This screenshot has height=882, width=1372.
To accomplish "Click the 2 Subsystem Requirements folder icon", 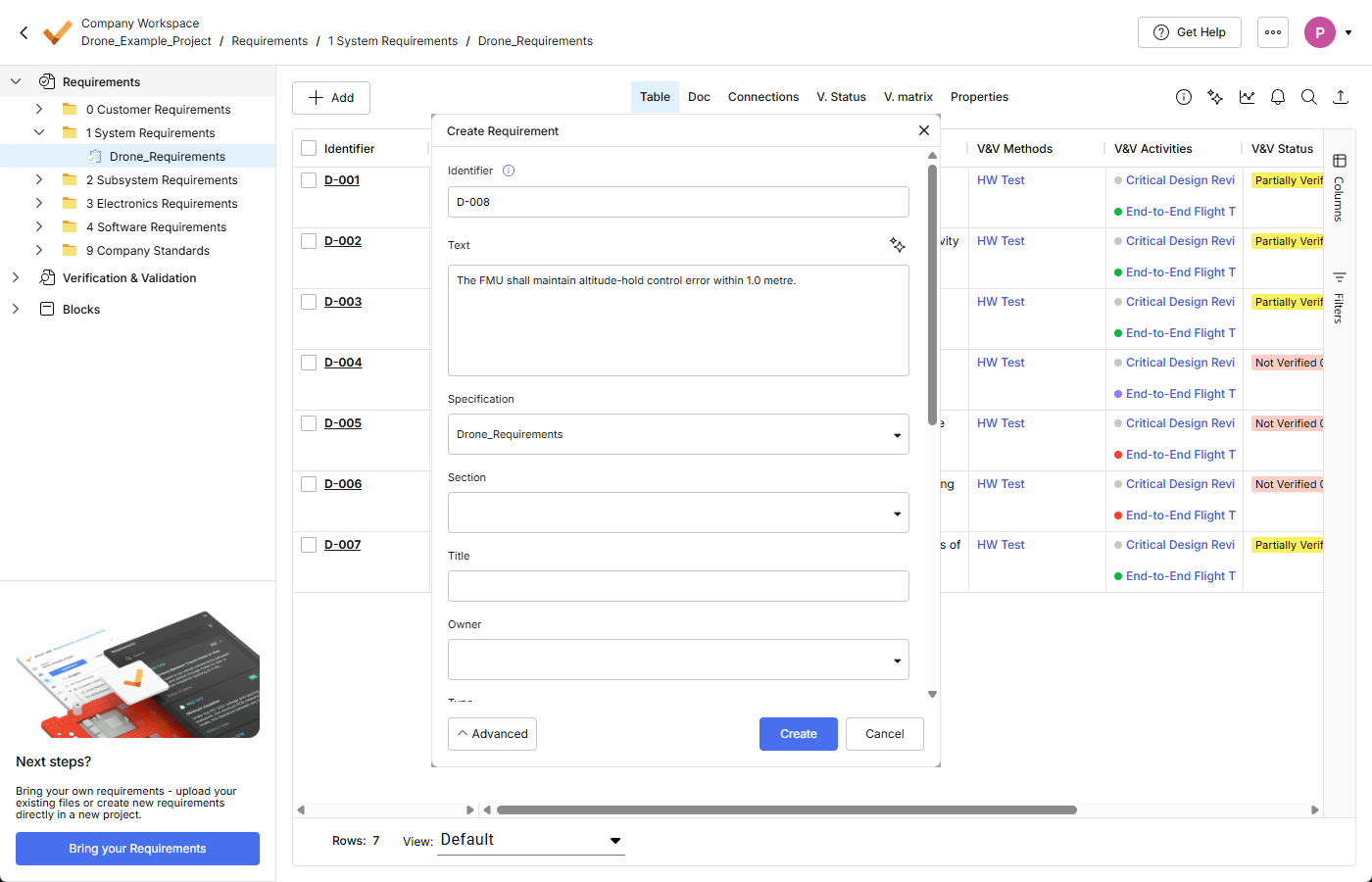I will (x=70, y=179).
